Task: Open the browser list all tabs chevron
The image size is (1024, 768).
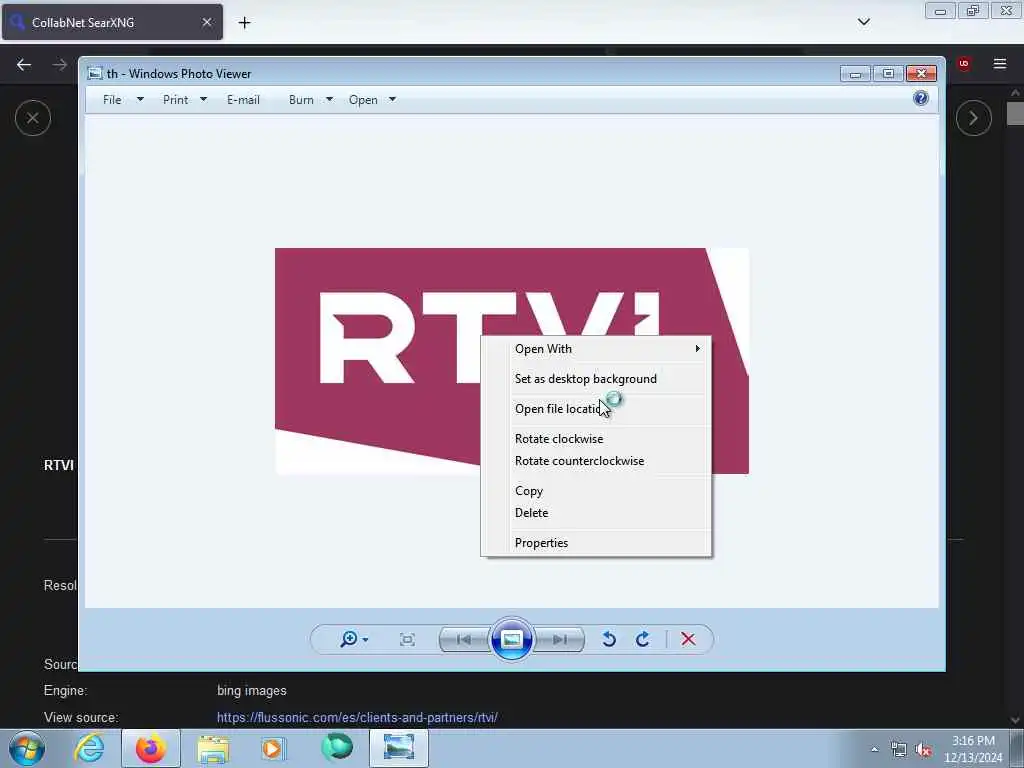Action: pyautogui.click(x=863, y=22)
